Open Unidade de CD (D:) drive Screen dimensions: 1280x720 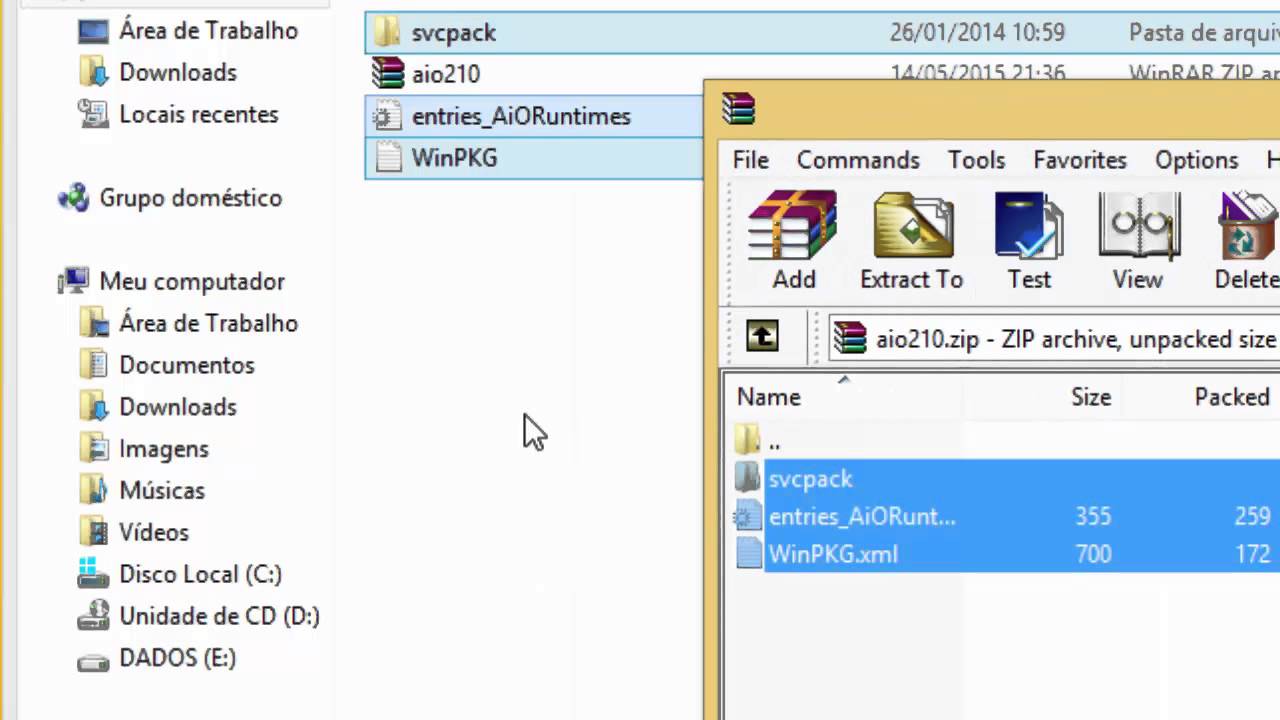pyautogui.click(x=219, y=617)
